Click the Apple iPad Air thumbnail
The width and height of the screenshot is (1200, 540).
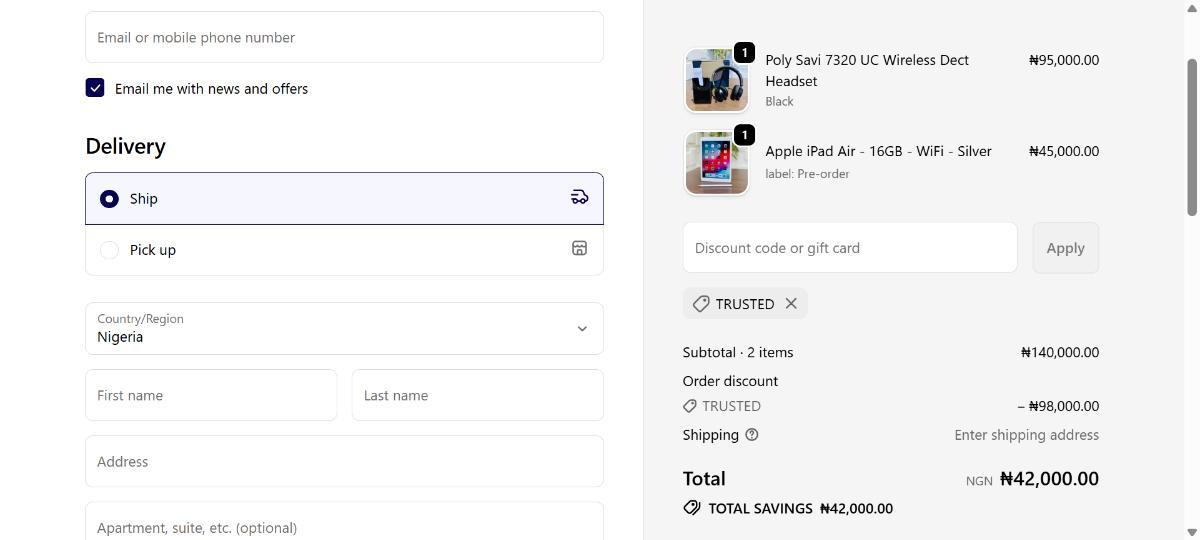pos(716,163)
